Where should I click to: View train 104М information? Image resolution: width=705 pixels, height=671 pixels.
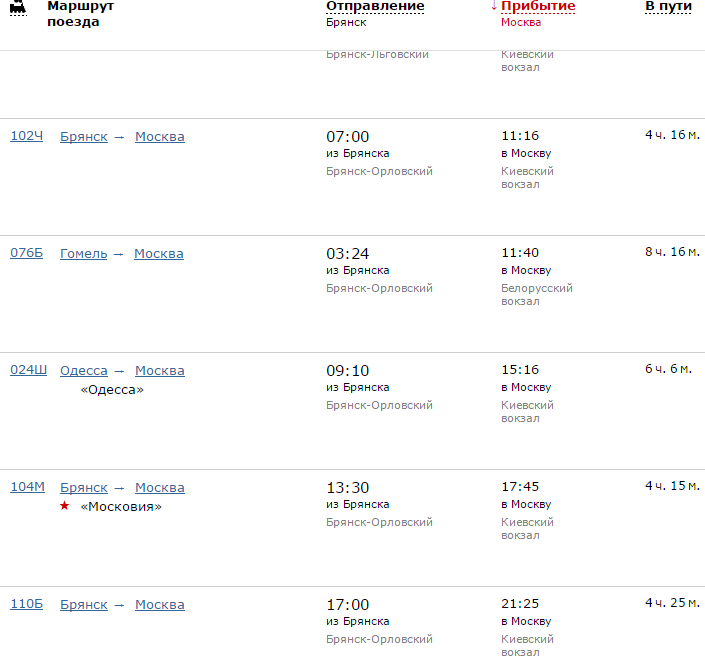point(27,487)
